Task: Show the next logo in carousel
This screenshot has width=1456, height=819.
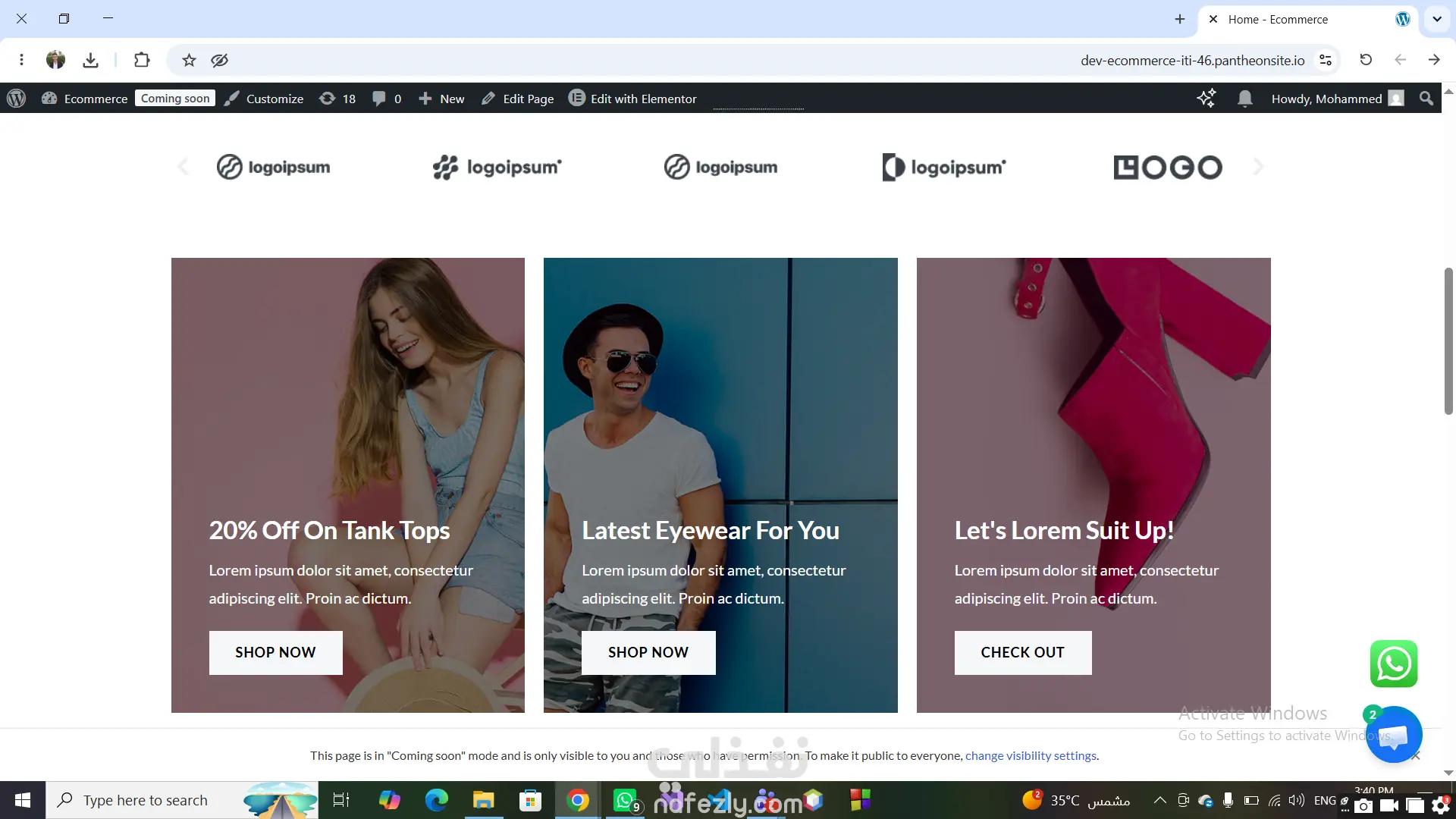Action: click(x=1259, y=167)
